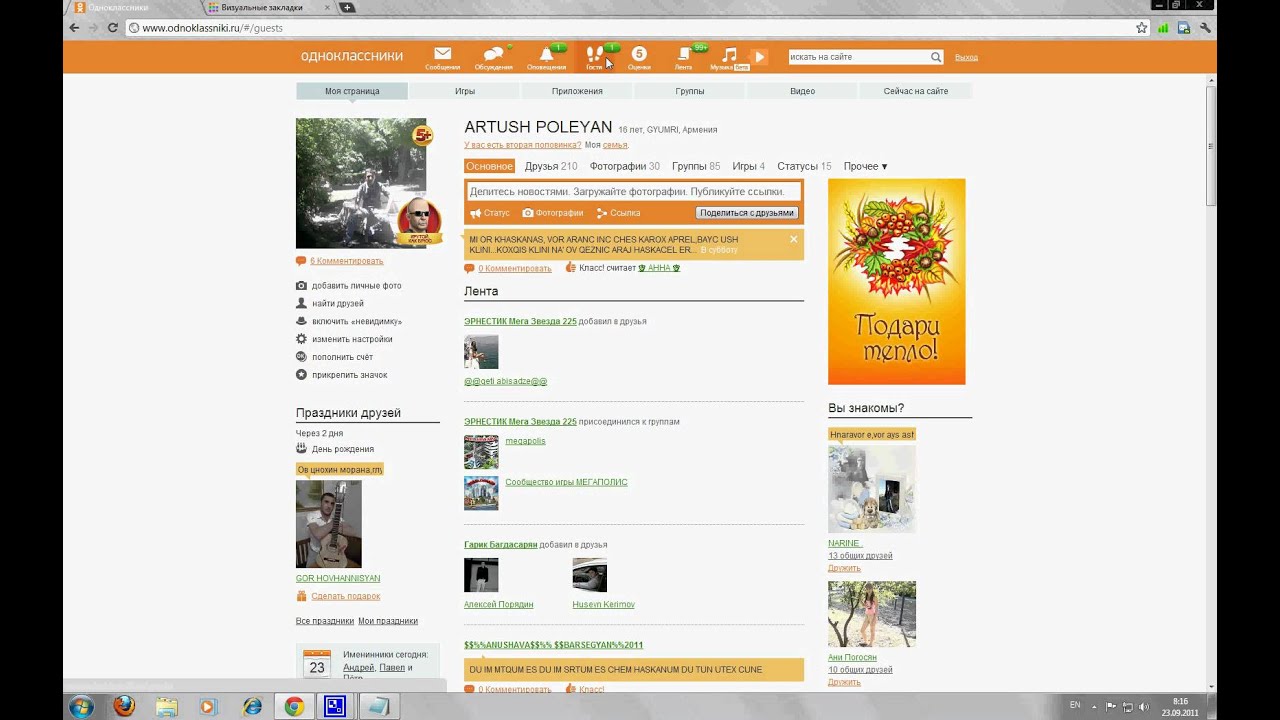Click the profile photo of Artush Poleyan
The image size is (1280, 720).
tap(360, 183)
